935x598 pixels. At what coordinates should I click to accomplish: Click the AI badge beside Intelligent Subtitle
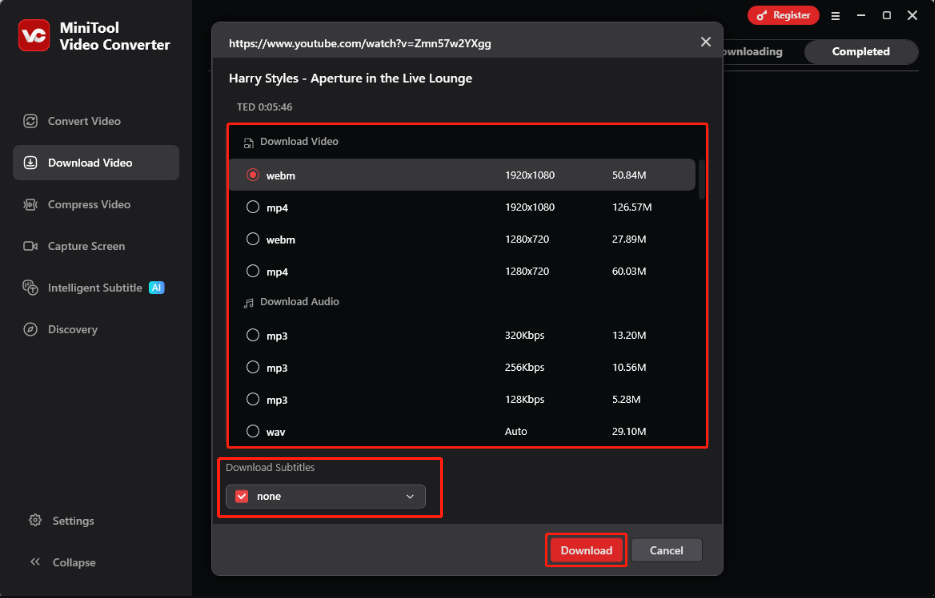(156, 287)
